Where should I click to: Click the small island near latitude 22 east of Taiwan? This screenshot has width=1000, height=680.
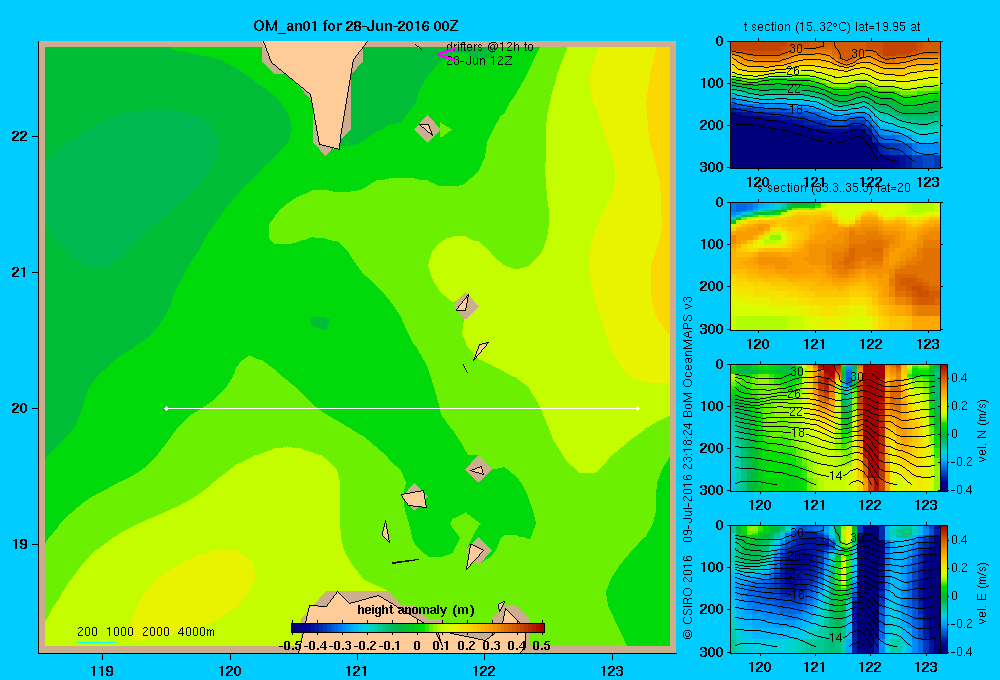click(427, 129)
